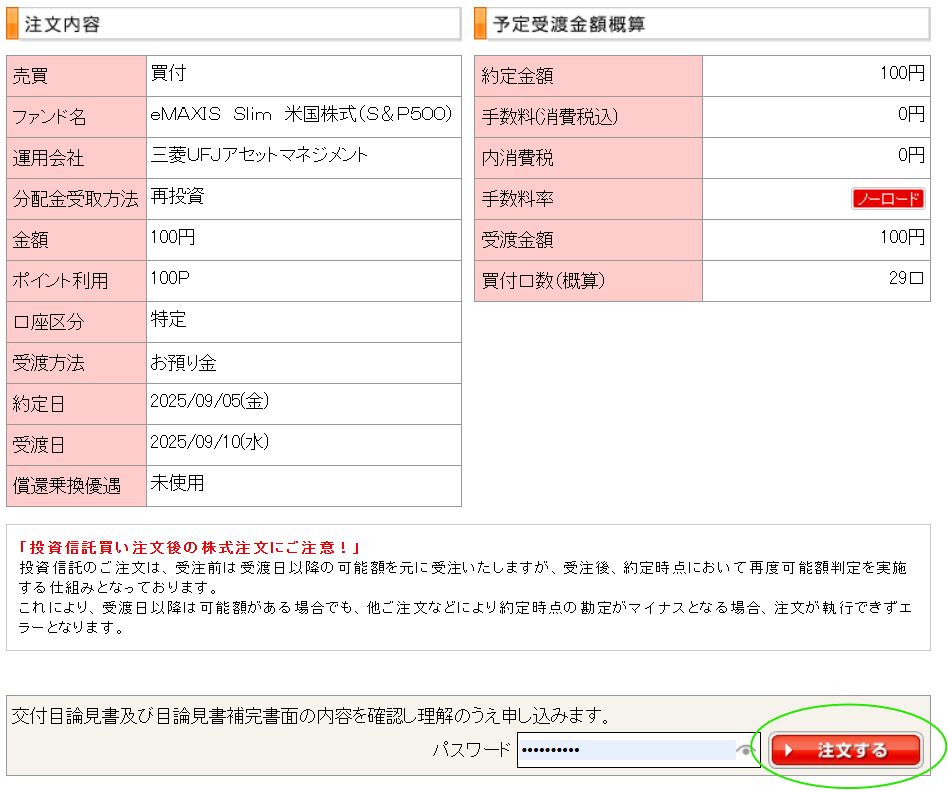Click the 手数料率 row label

518,199
